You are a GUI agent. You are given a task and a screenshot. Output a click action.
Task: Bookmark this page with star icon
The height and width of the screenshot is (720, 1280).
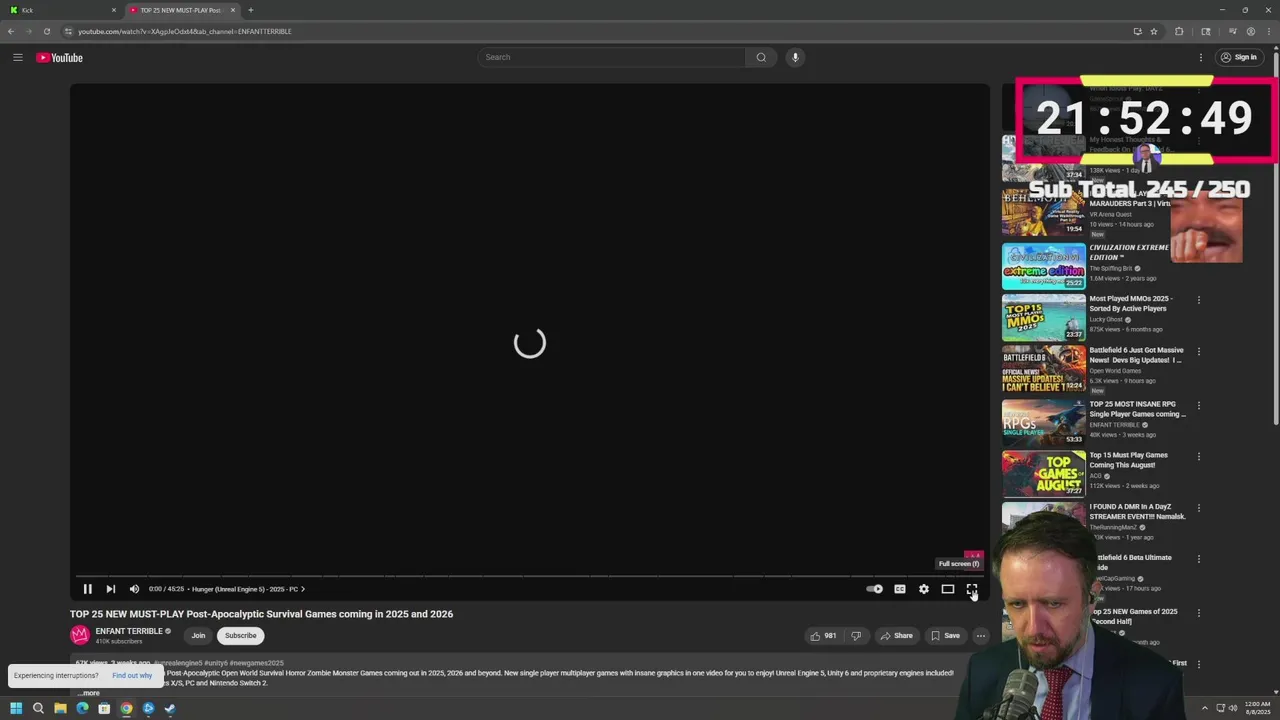point(1154,31)
